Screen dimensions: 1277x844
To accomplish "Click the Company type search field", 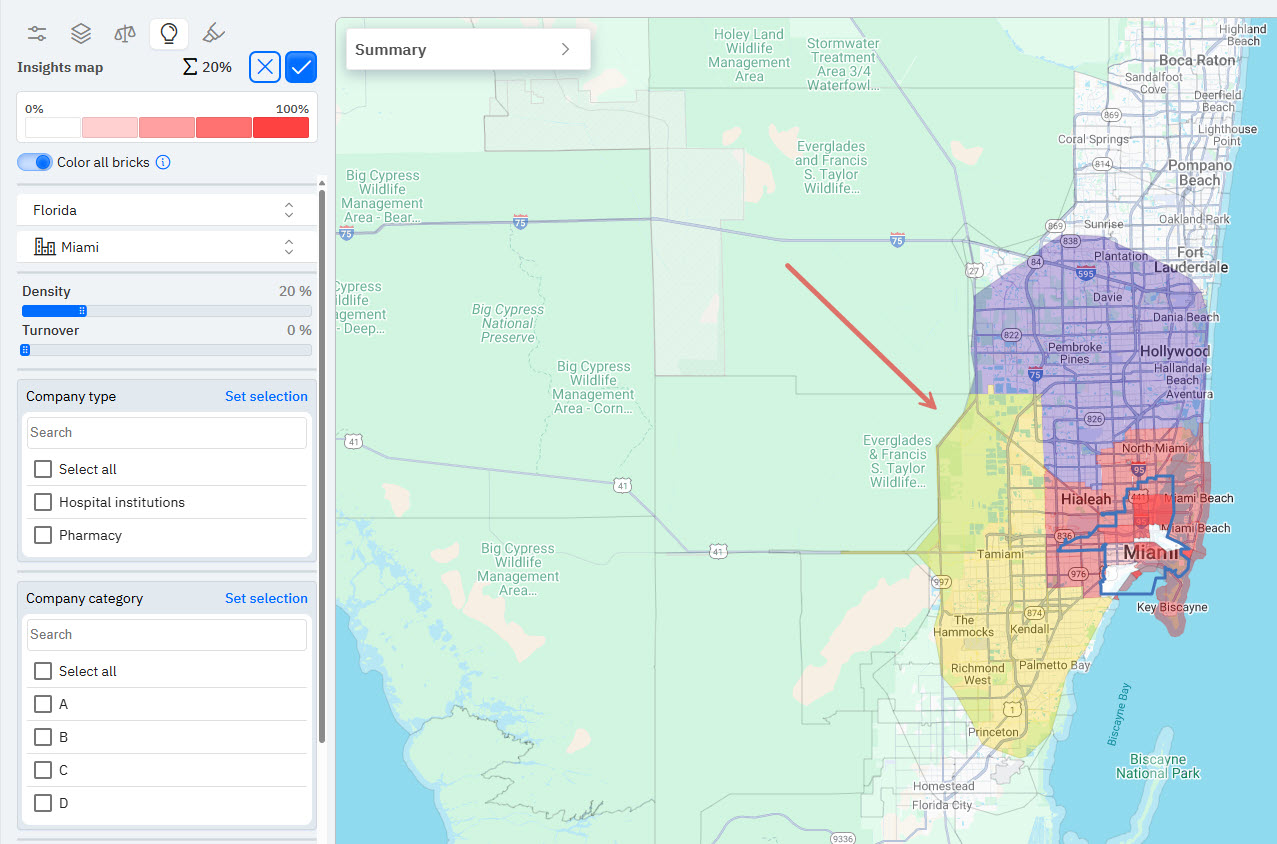I will (x=166, y=433).
